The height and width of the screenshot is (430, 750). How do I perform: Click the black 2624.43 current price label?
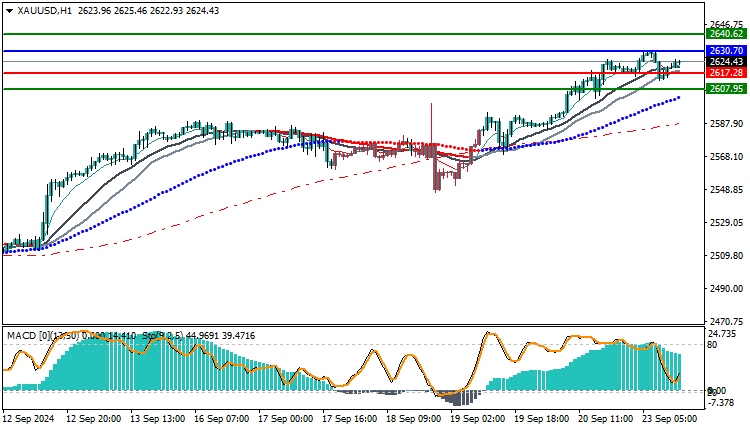point(726,62)
